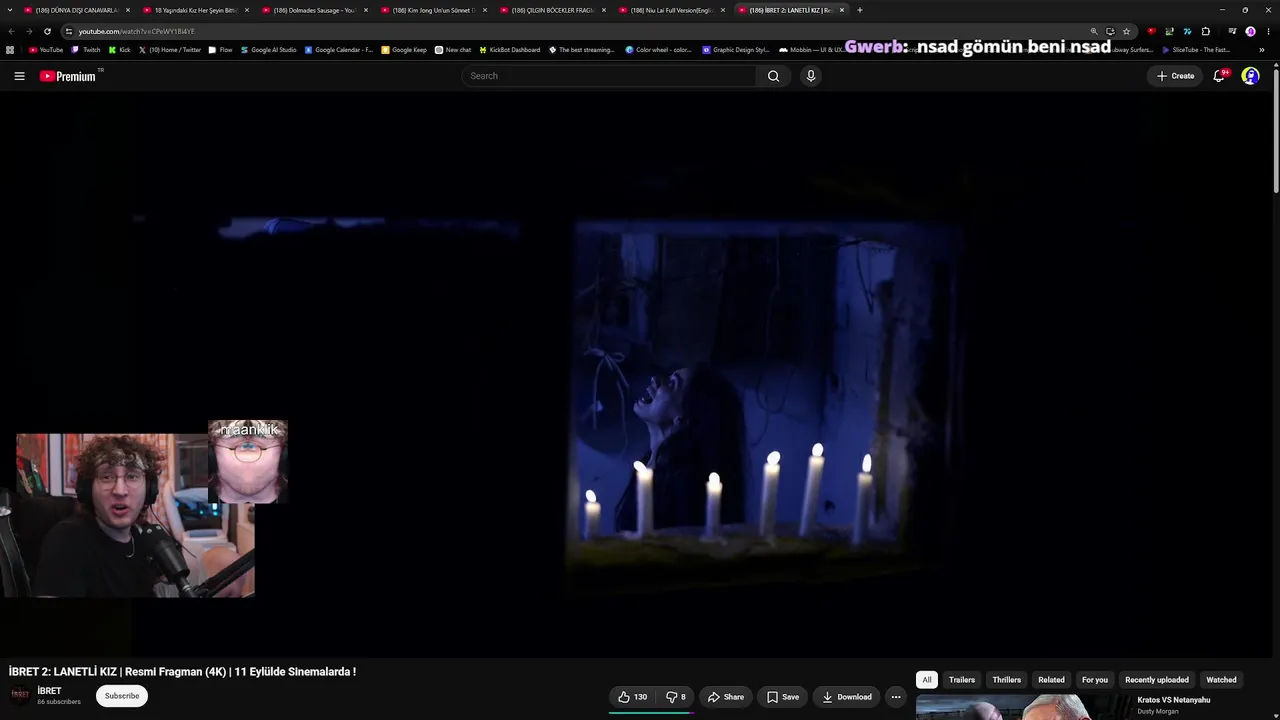Screen dimensions: 1280x720
Task: Open Google Keep bookmark
Action: coord(404,49)
